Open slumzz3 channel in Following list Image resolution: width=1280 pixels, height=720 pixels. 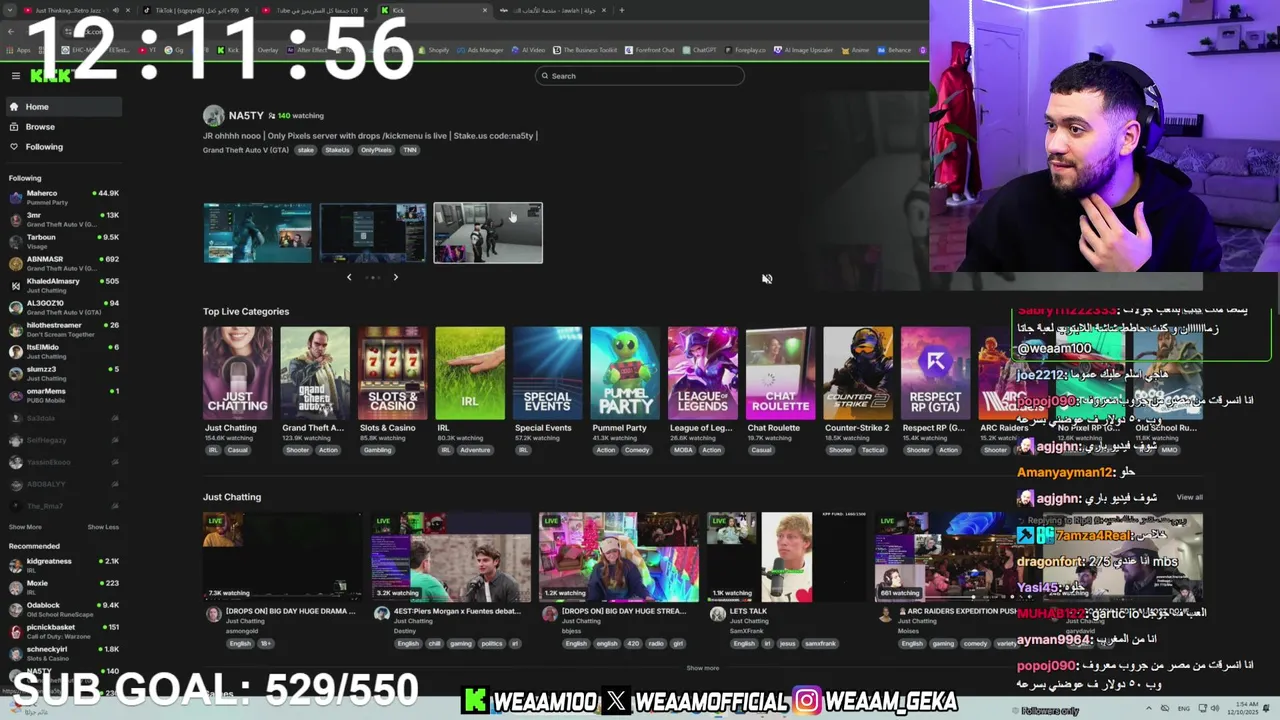[x=62, y=373]
